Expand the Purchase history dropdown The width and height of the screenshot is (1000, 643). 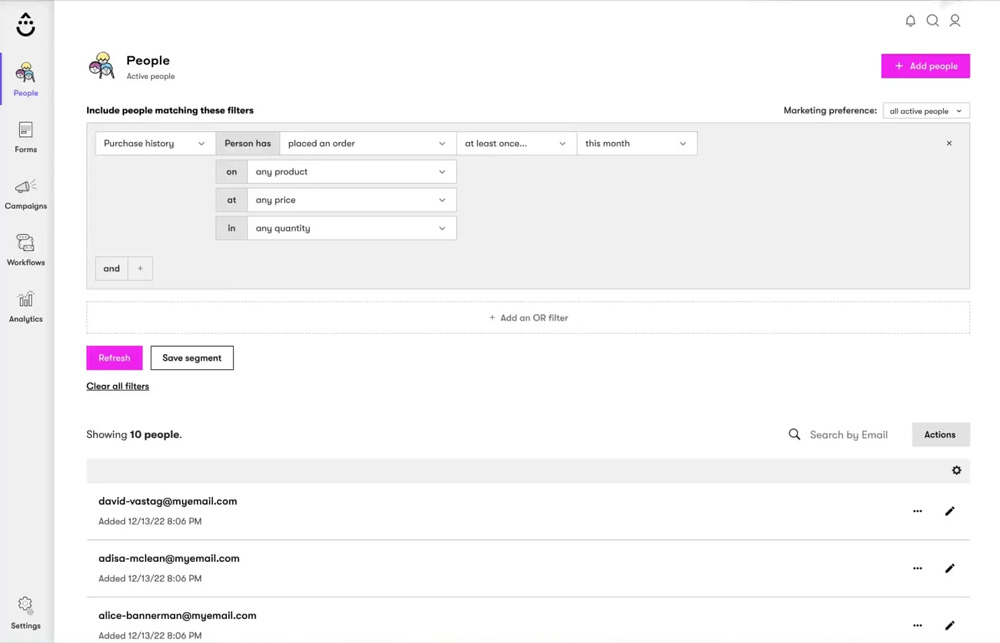click(x=155, y=143)
